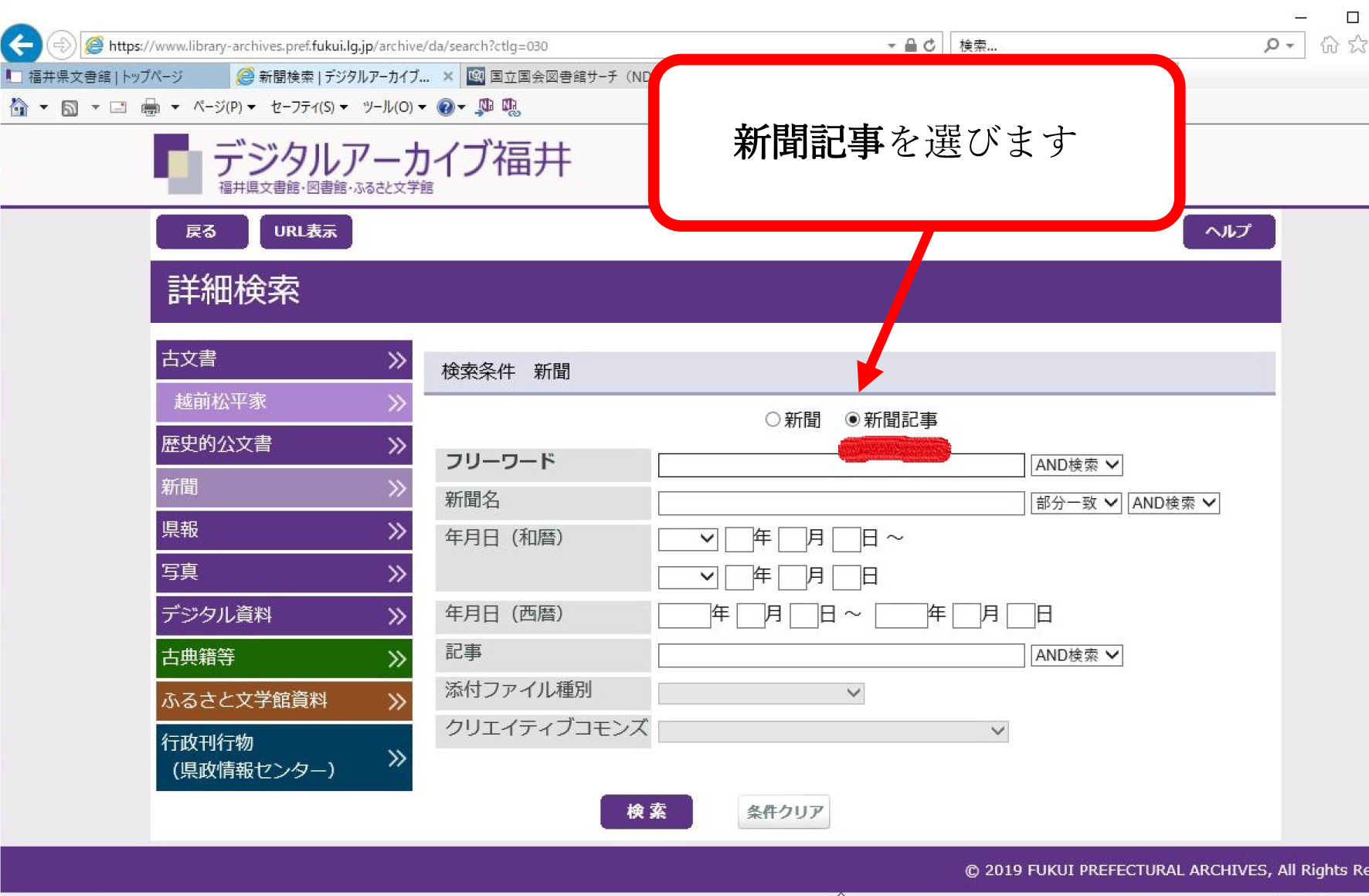
Task: Open デジタル資料 sidebar category
Action: pos(284,616)
